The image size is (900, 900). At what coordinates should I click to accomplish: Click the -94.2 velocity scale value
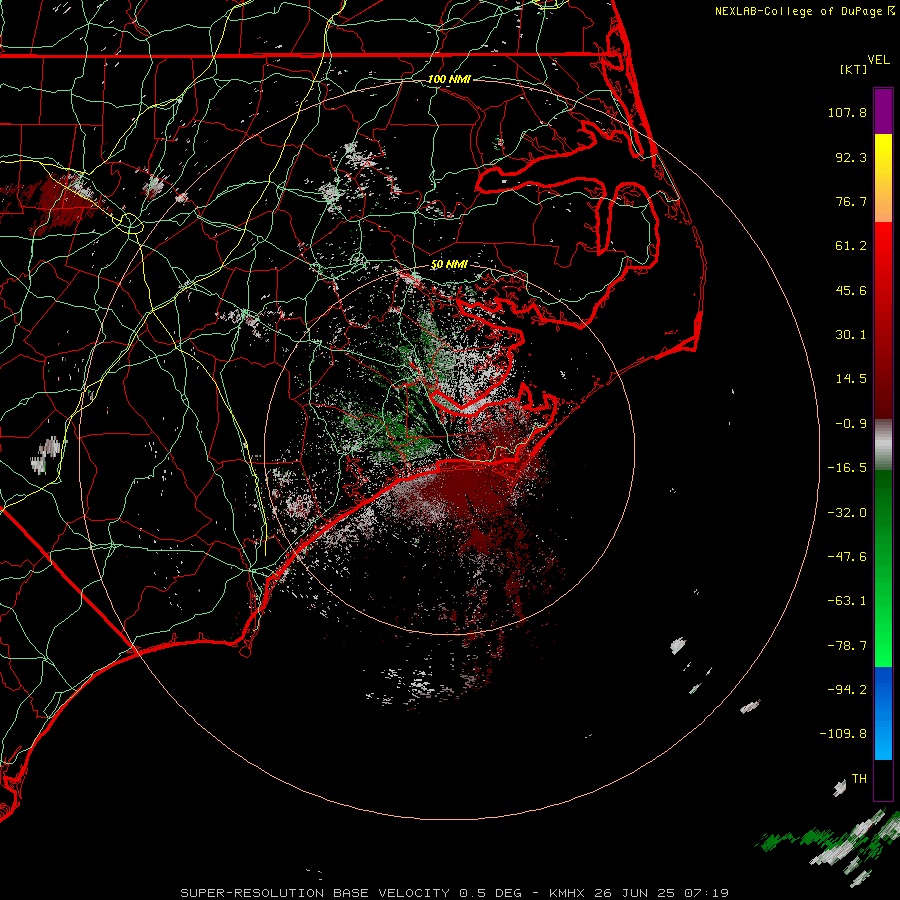tap(847, 690)
